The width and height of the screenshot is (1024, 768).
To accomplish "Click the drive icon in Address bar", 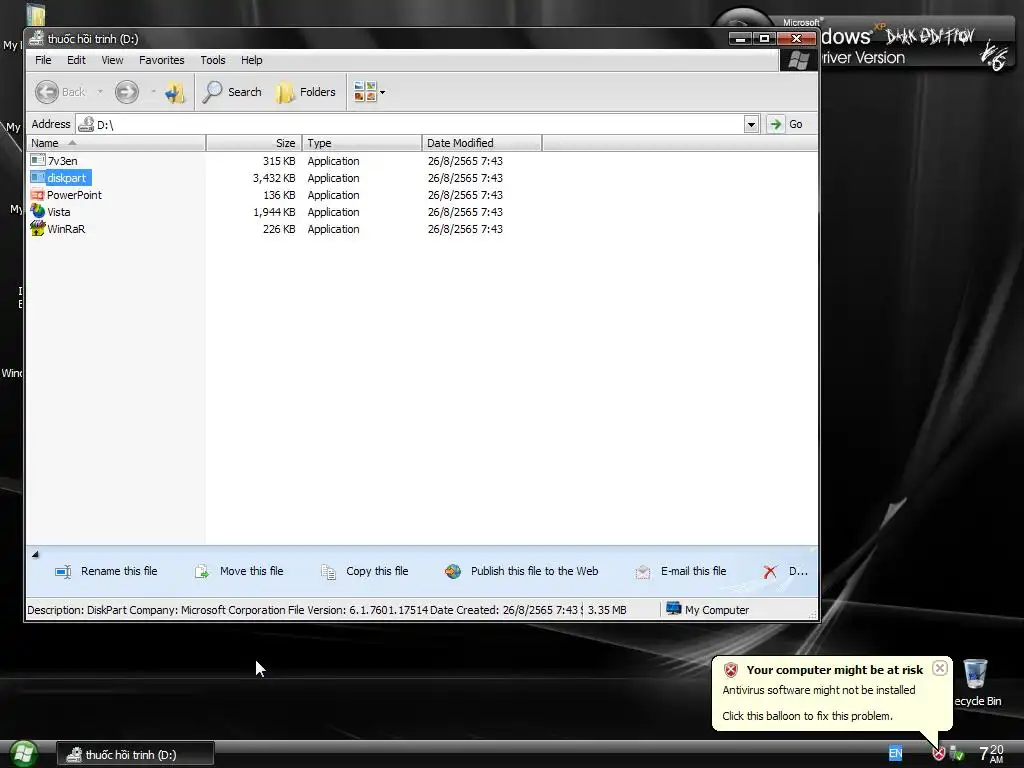I will pyautogui.click(x=86, y=124).
